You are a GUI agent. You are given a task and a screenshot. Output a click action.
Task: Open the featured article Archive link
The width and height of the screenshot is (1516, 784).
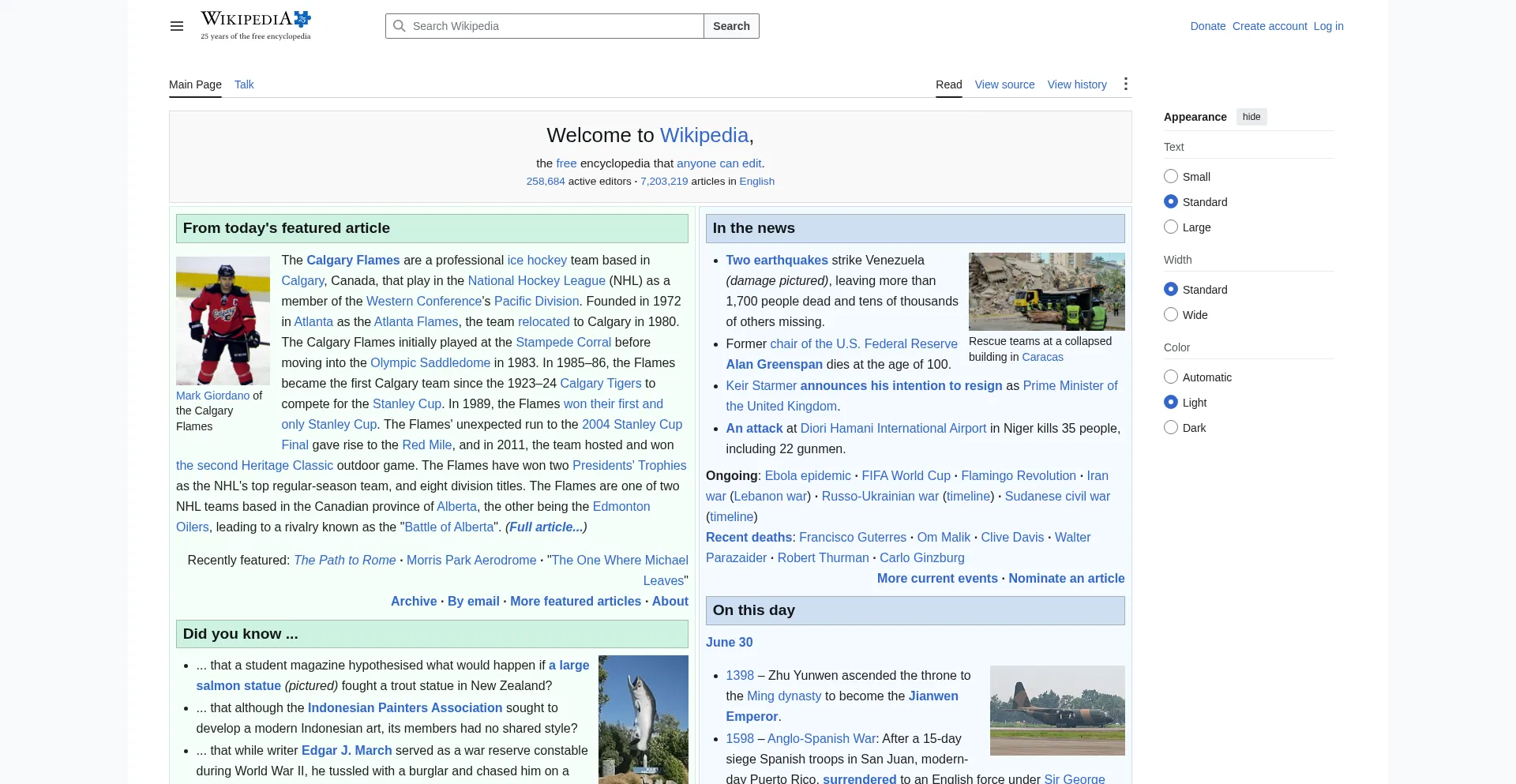click(414, 601)
